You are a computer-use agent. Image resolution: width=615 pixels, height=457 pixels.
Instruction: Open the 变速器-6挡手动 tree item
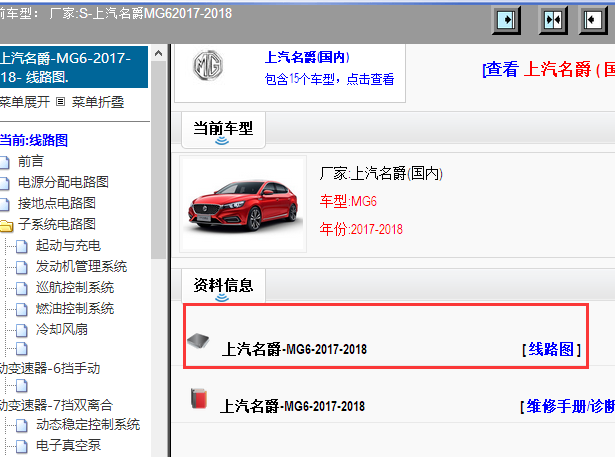coord(50,369)
